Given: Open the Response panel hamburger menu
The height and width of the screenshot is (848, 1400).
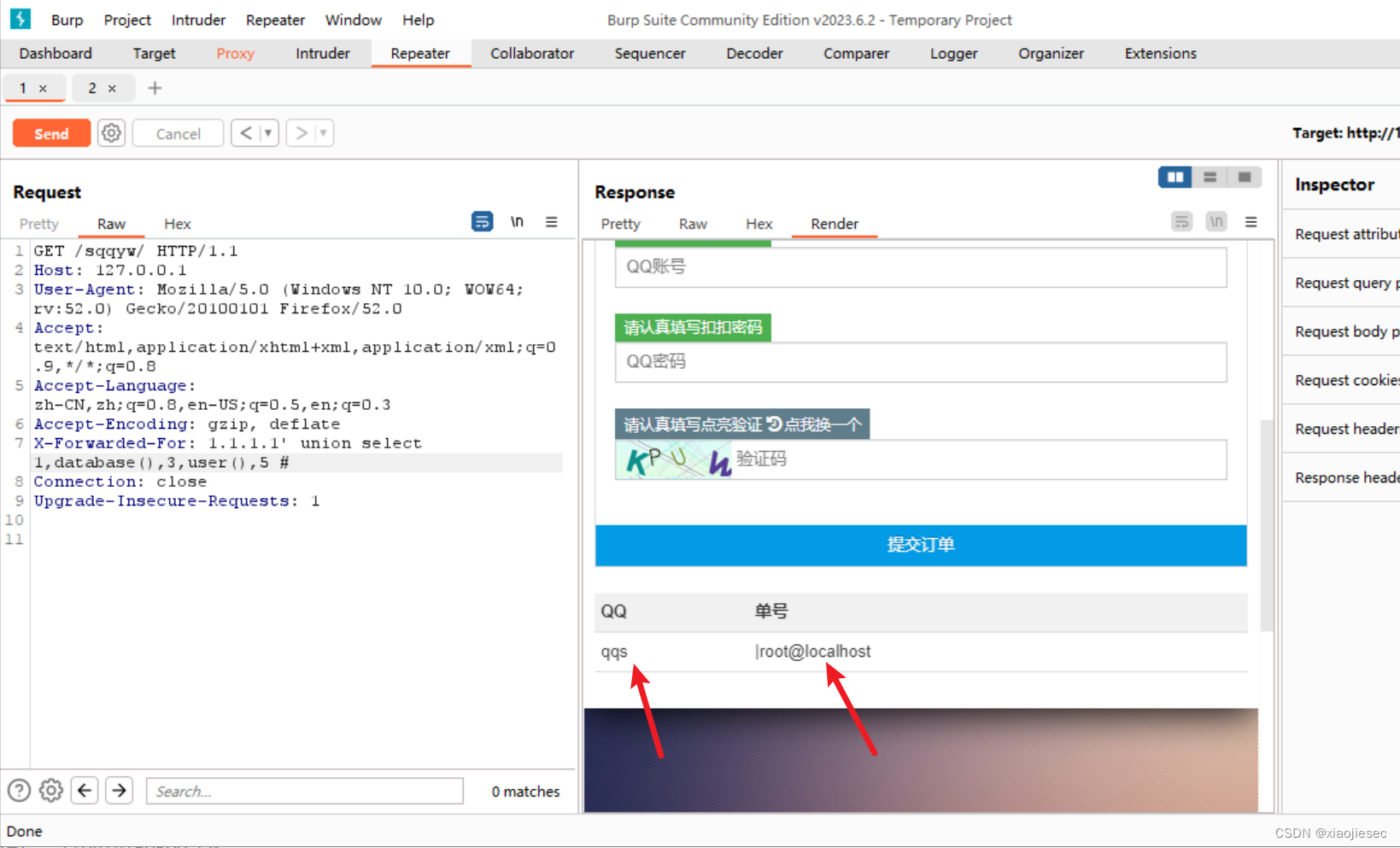Looking at the screenshot, I should 1251,221.
